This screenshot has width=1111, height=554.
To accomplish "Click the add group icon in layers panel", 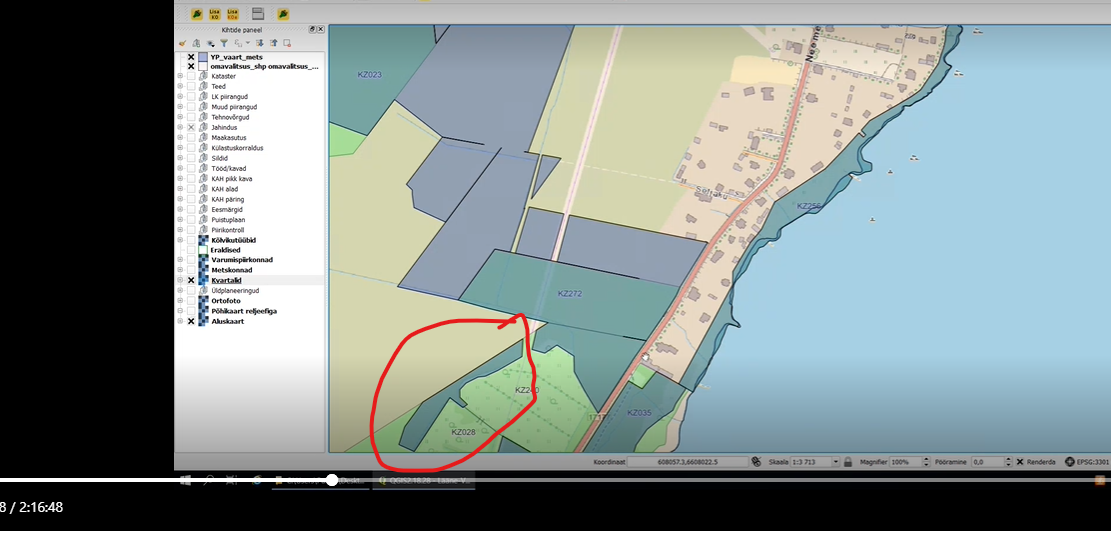I will point(196,43).
